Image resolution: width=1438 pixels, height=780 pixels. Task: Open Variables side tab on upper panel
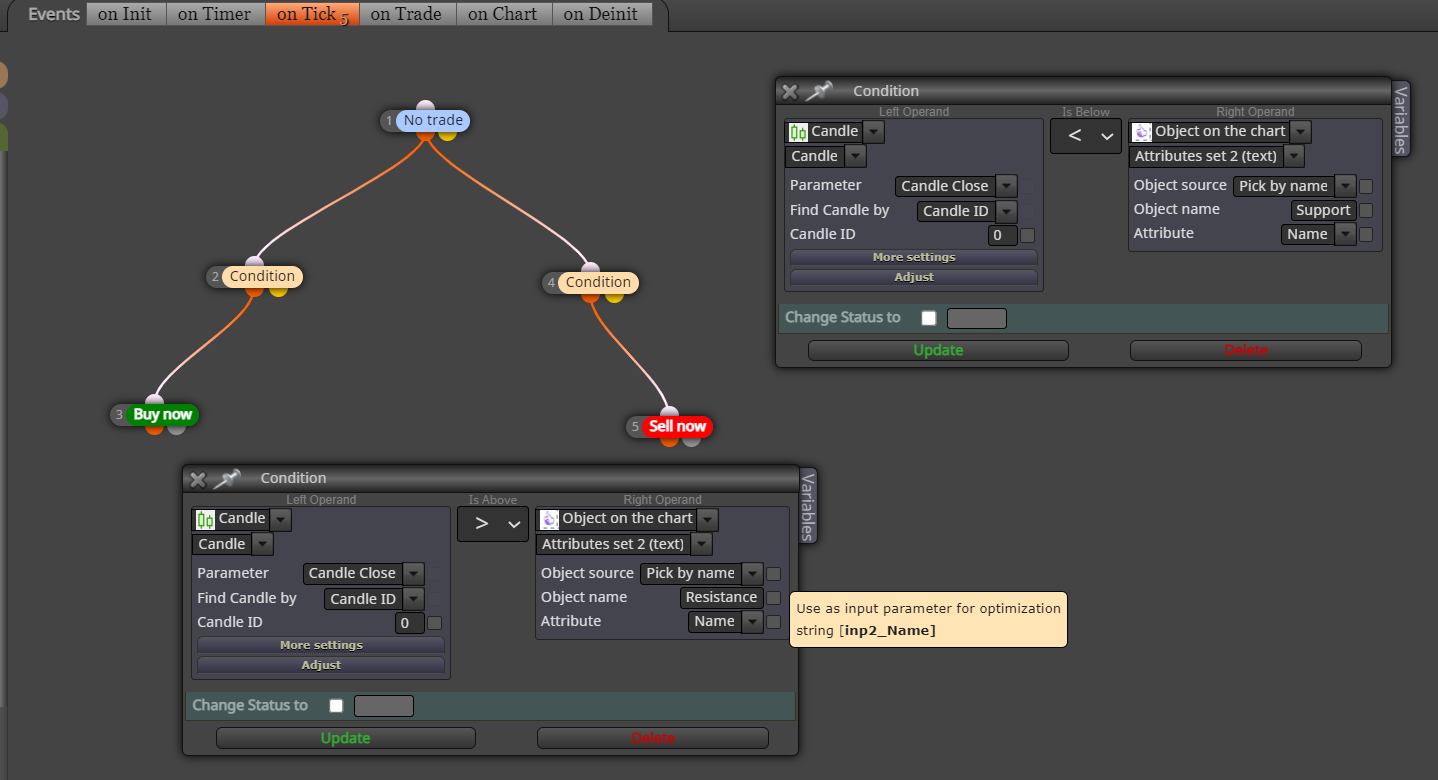[1401, 119]
